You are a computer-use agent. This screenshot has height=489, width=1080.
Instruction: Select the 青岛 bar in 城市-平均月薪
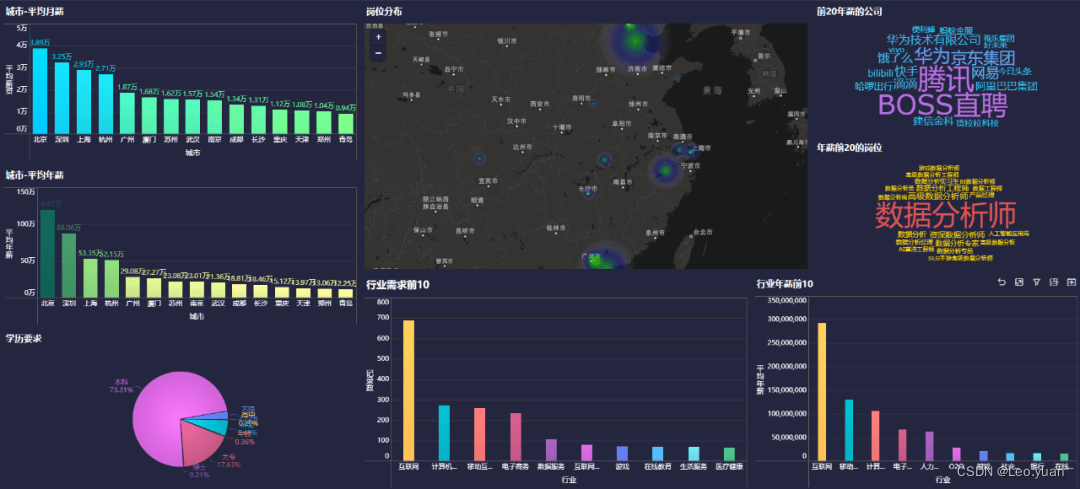[x=346, y=123]
